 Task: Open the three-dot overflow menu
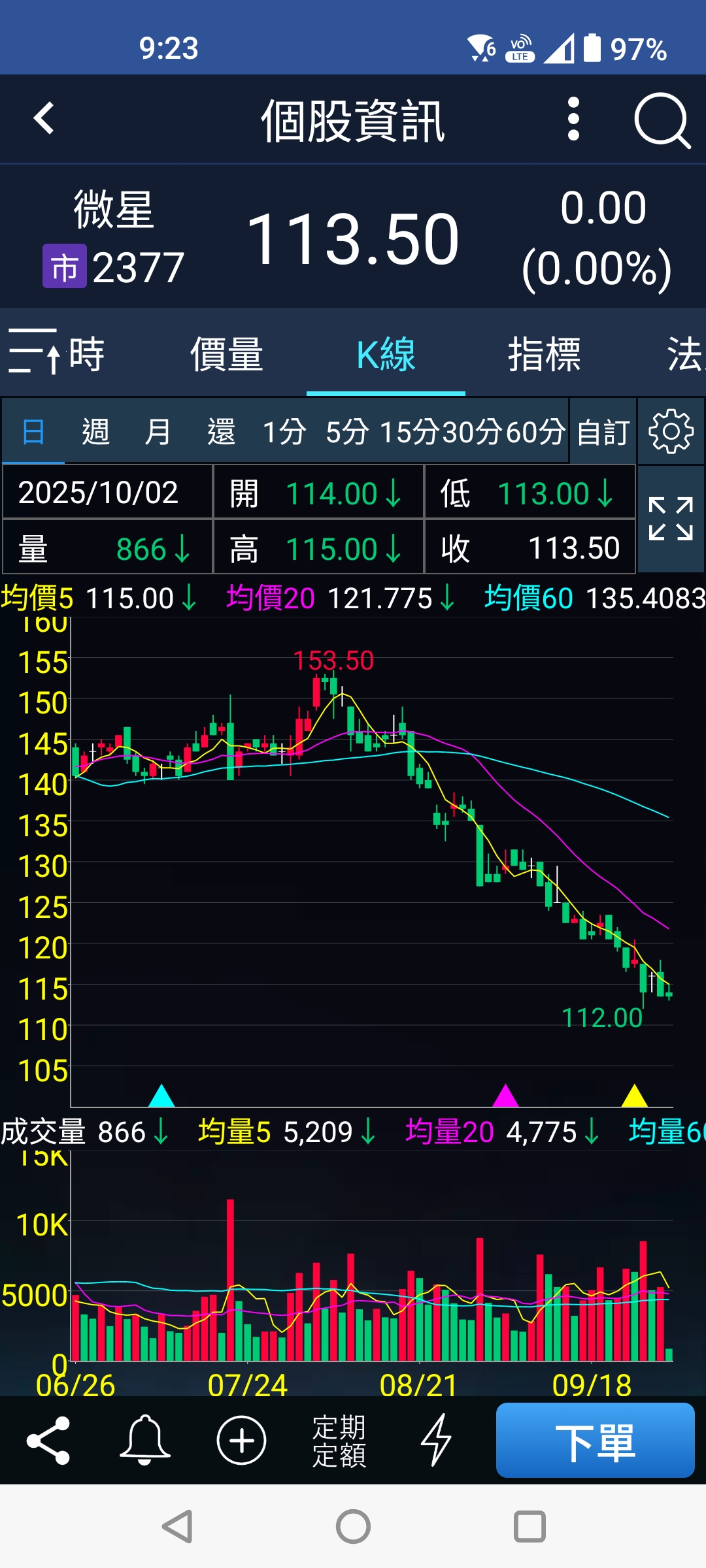click(573, 119)
